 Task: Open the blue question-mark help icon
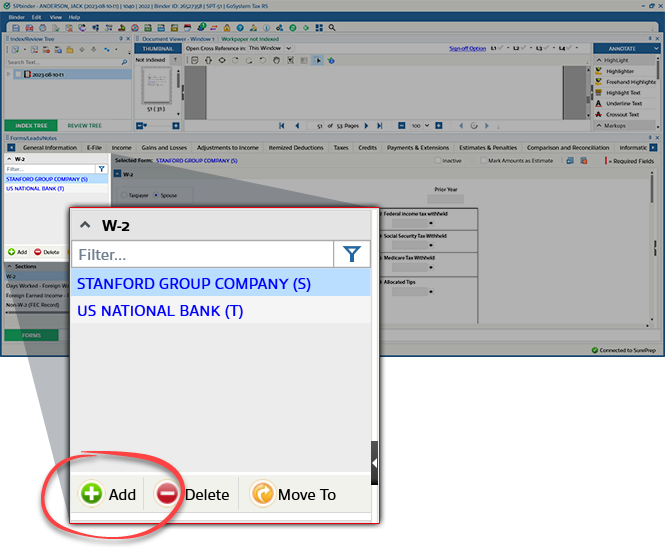tap(240, 28)
